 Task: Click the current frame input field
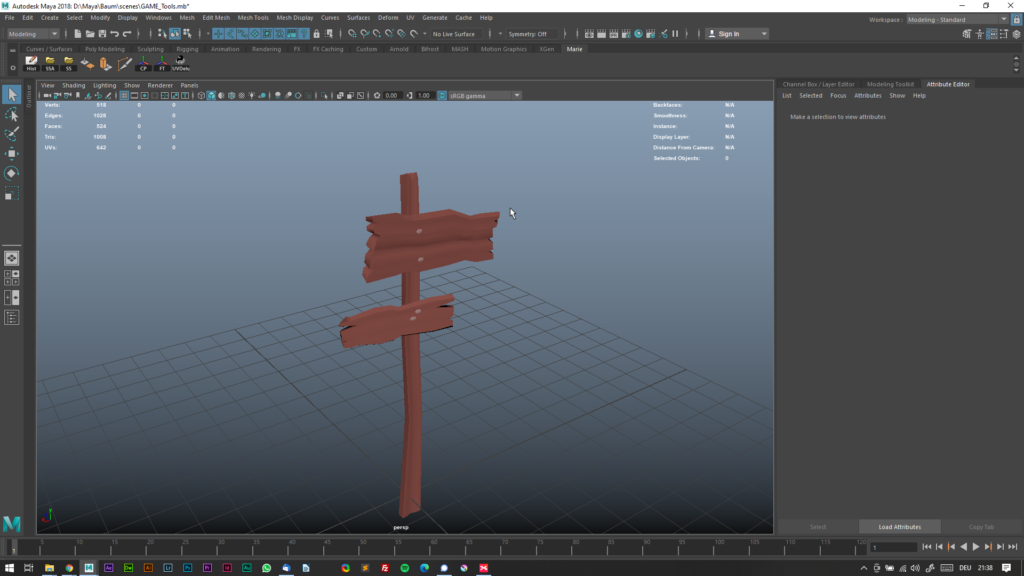tap(893, 547)
